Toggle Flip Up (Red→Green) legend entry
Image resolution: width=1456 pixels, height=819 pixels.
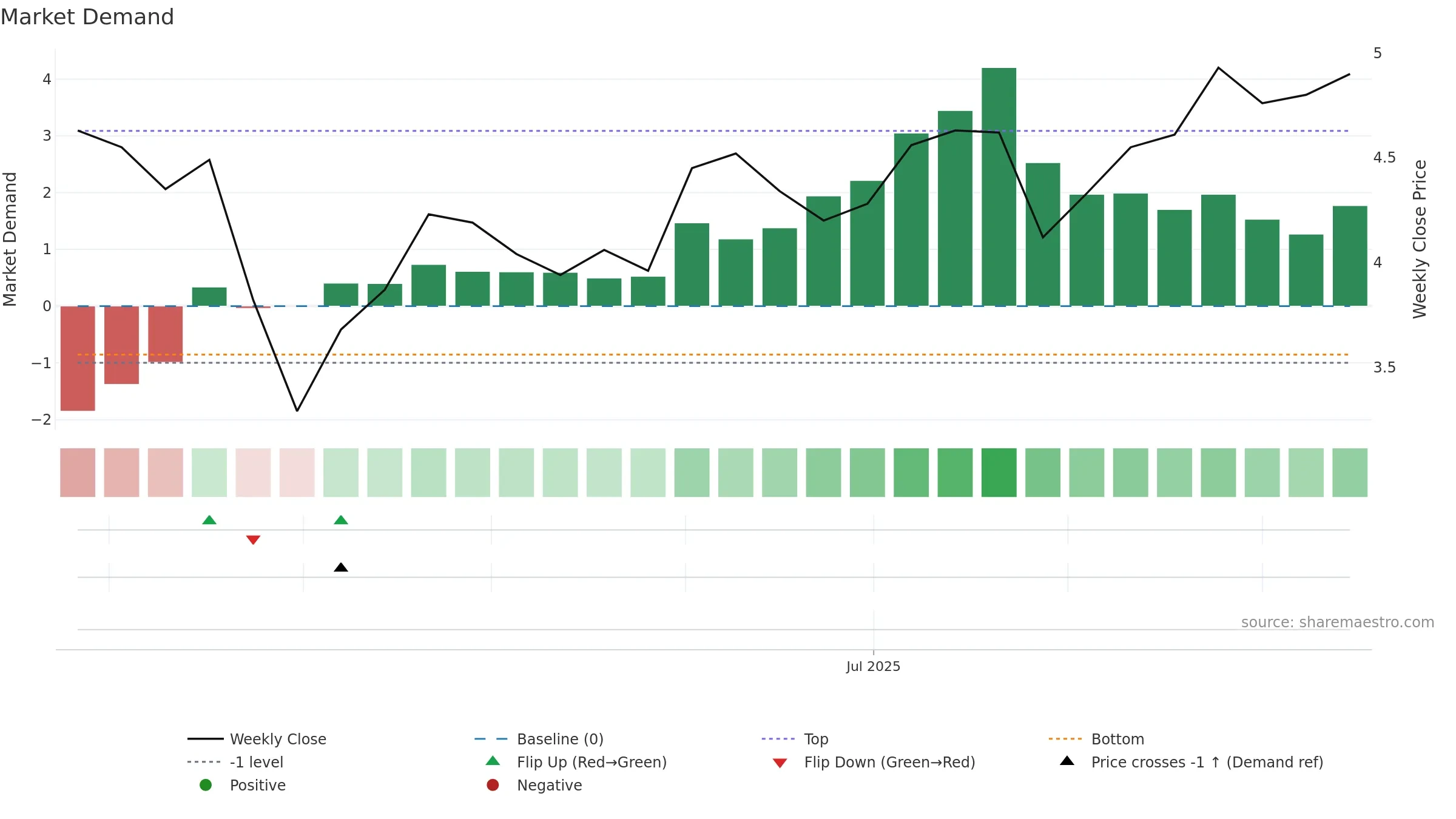click(x=576, y=762)
